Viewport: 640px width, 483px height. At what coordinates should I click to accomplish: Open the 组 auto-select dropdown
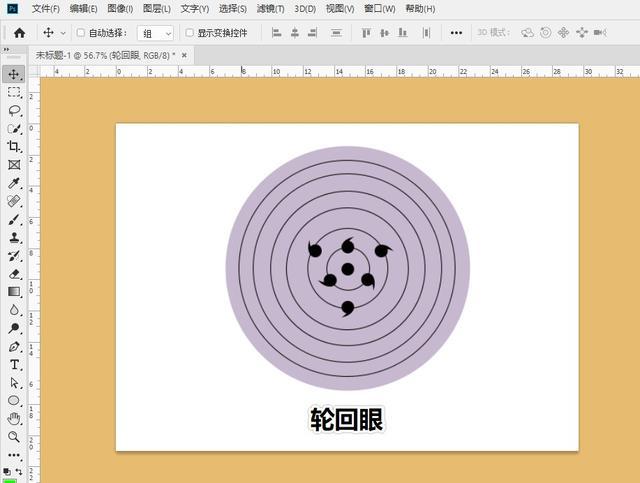tap(156, 33)
